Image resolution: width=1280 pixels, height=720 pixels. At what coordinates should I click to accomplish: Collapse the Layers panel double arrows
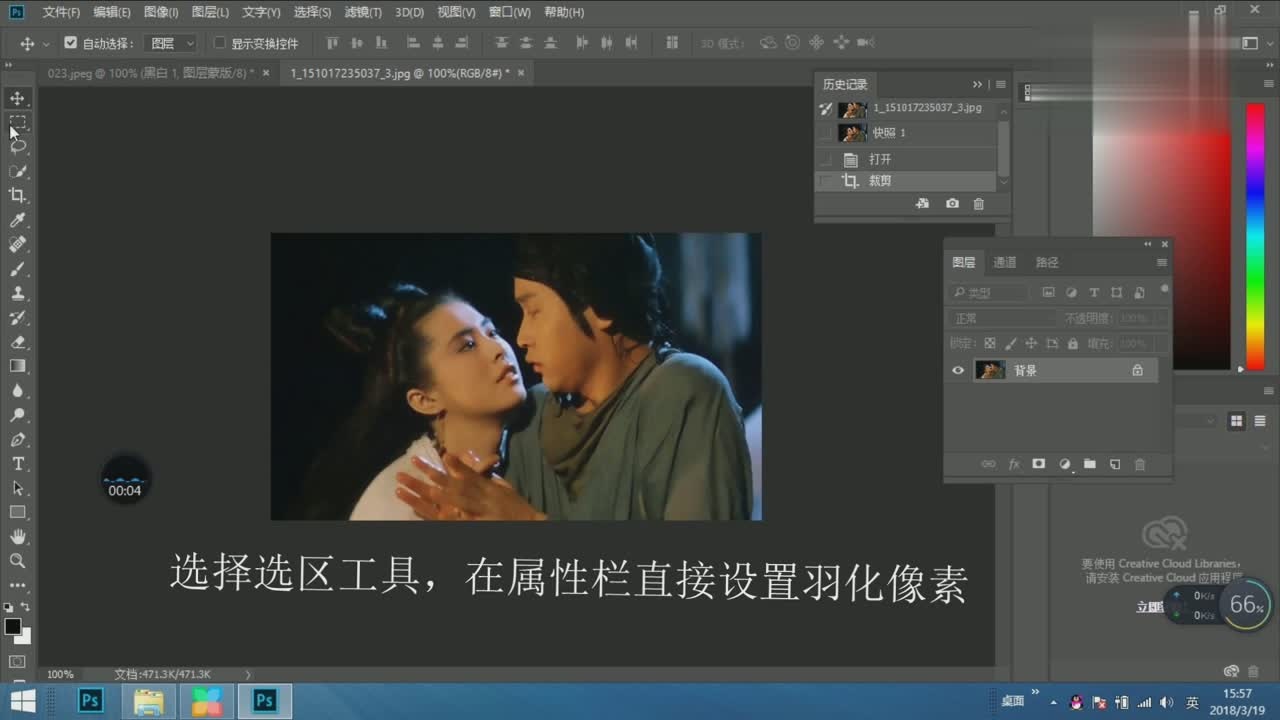(1148, 243)
